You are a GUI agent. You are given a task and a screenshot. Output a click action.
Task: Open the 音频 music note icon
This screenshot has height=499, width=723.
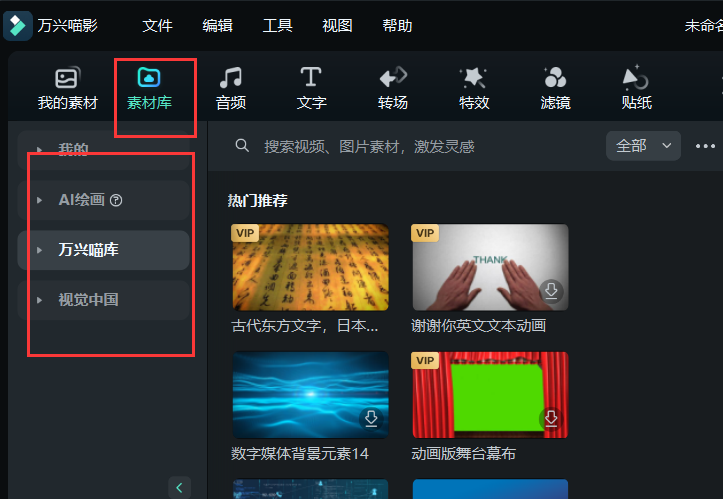coord(231,77)
